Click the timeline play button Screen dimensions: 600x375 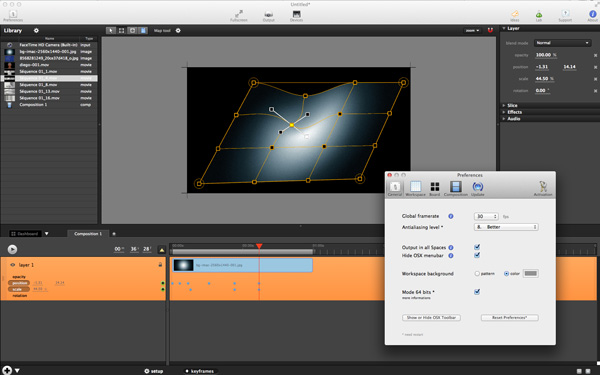point(12,249)
